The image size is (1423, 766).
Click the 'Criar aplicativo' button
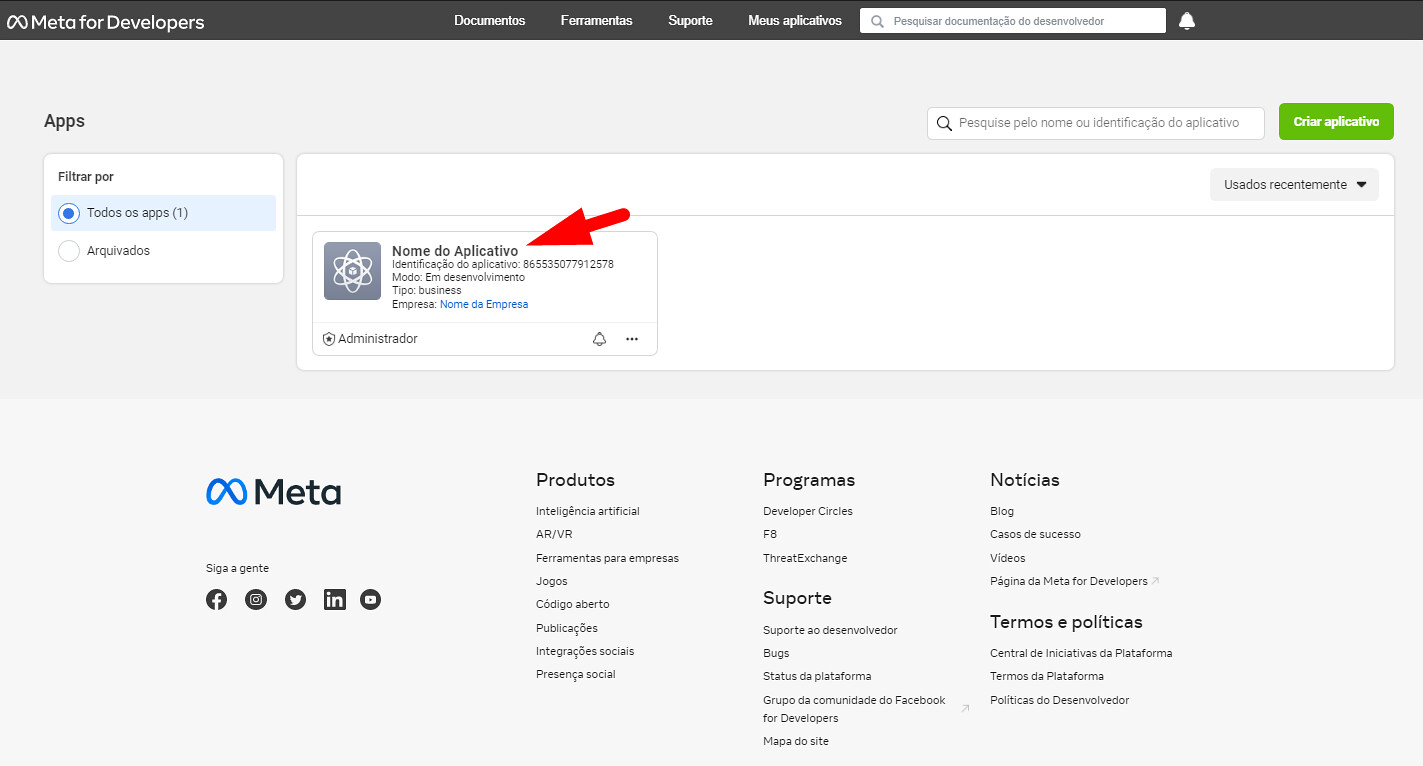click(1336, 122)
